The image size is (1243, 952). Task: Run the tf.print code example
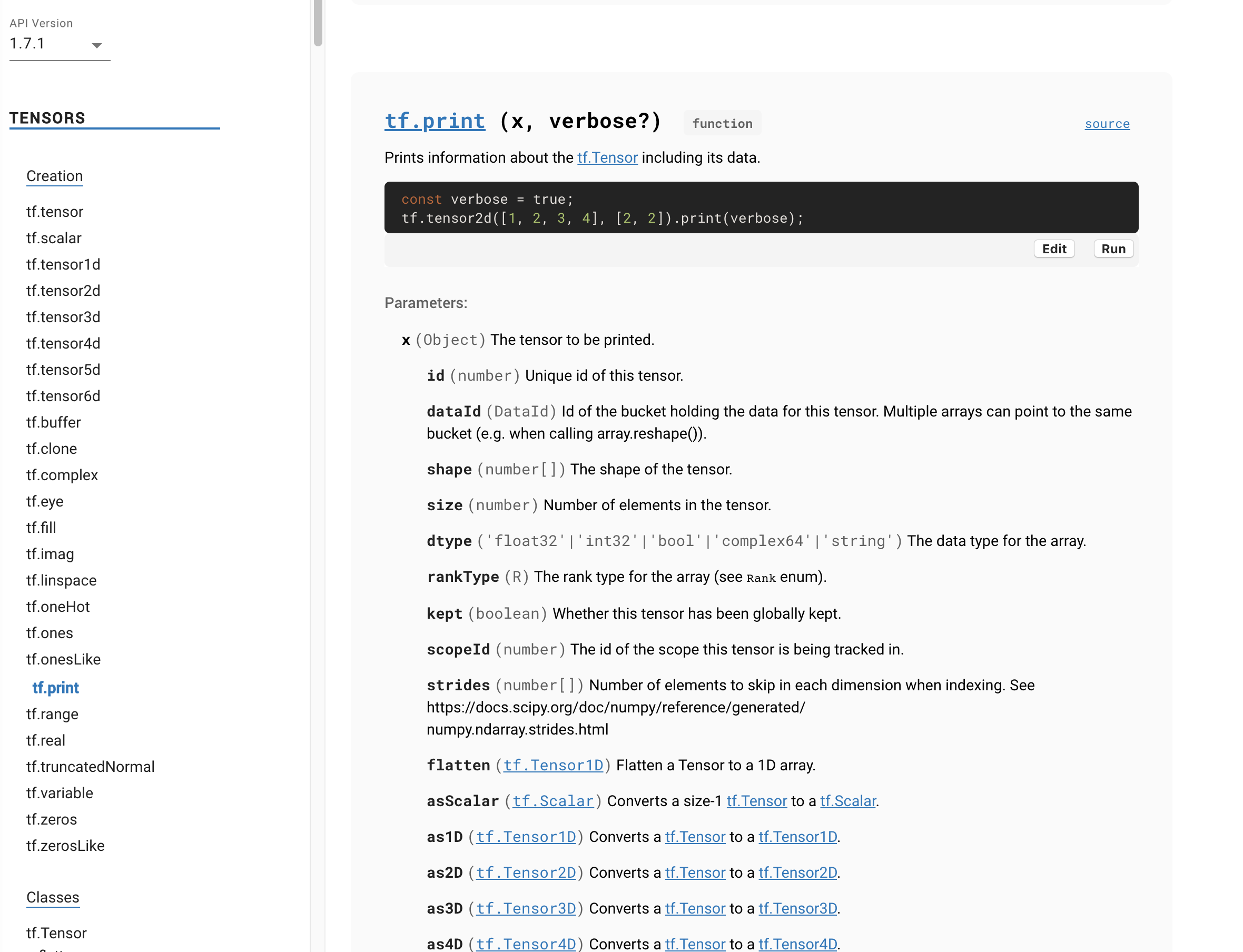[1112, 248]
